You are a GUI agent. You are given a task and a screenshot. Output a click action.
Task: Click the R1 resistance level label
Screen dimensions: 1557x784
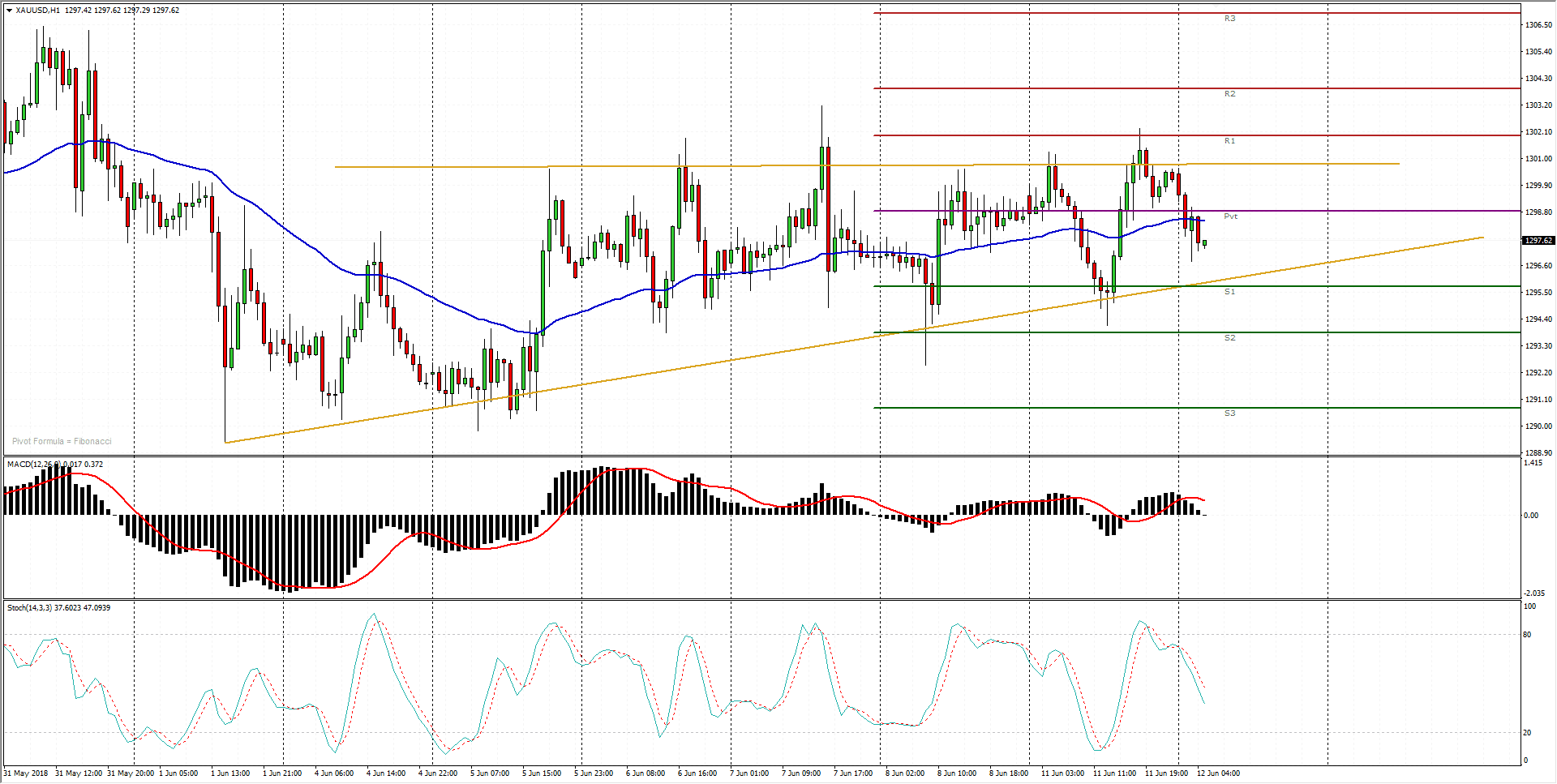[x=1229, y=141]
